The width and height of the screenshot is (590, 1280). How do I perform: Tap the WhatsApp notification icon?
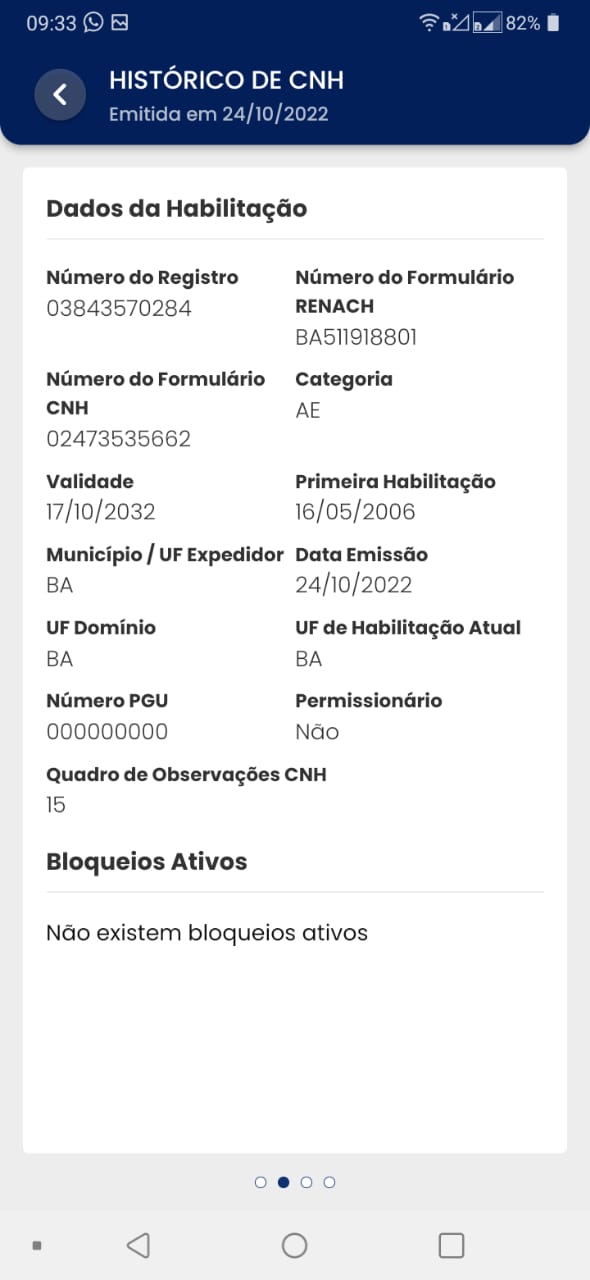point(93,22)
